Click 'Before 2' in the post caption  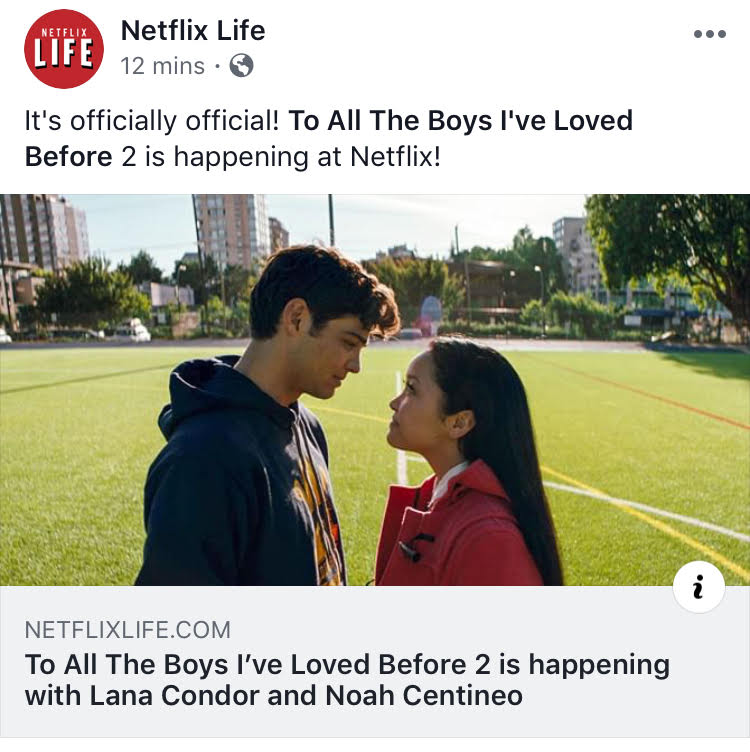click(x=81, y=157)
